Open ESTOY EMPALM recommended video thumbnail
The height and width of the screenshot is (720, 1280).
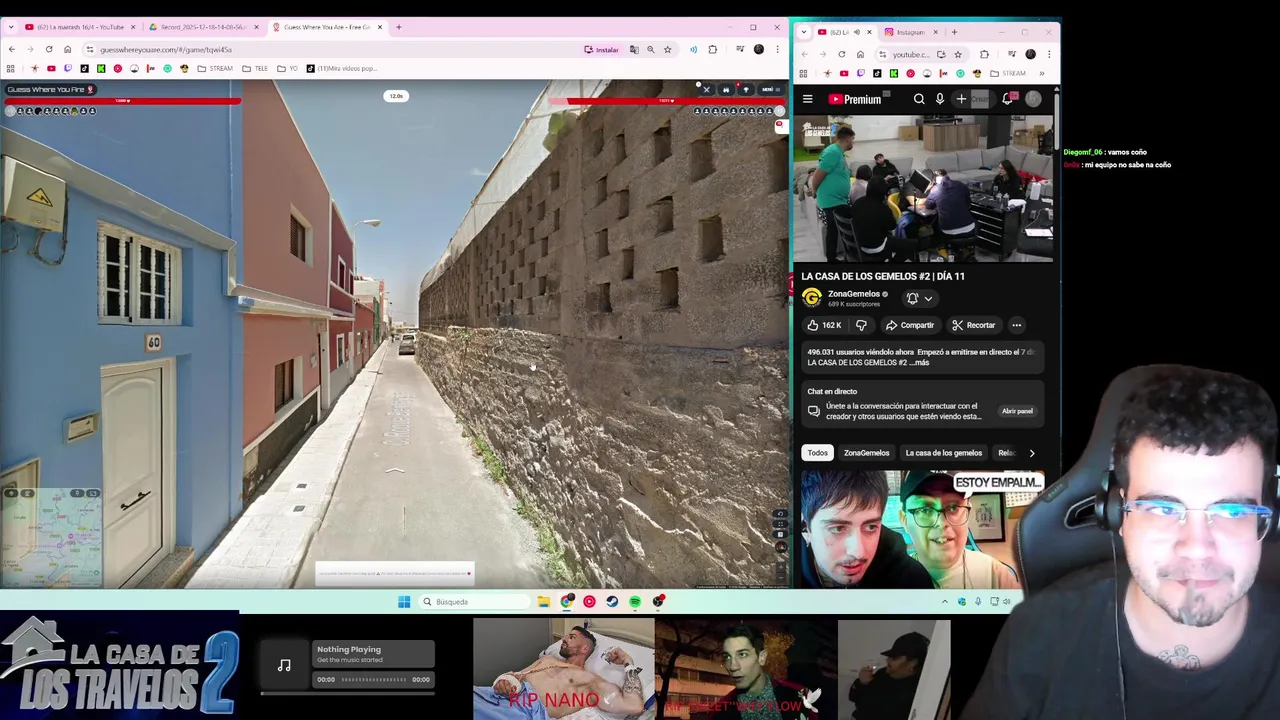921,530
